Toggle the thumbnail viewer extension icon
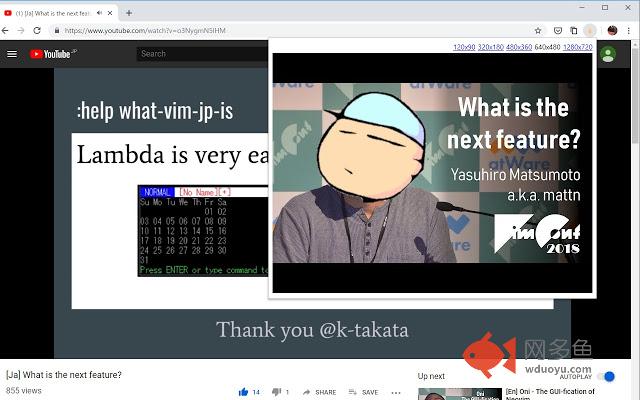The width and height of the screenshot is (640, 400). pos(590,31)
